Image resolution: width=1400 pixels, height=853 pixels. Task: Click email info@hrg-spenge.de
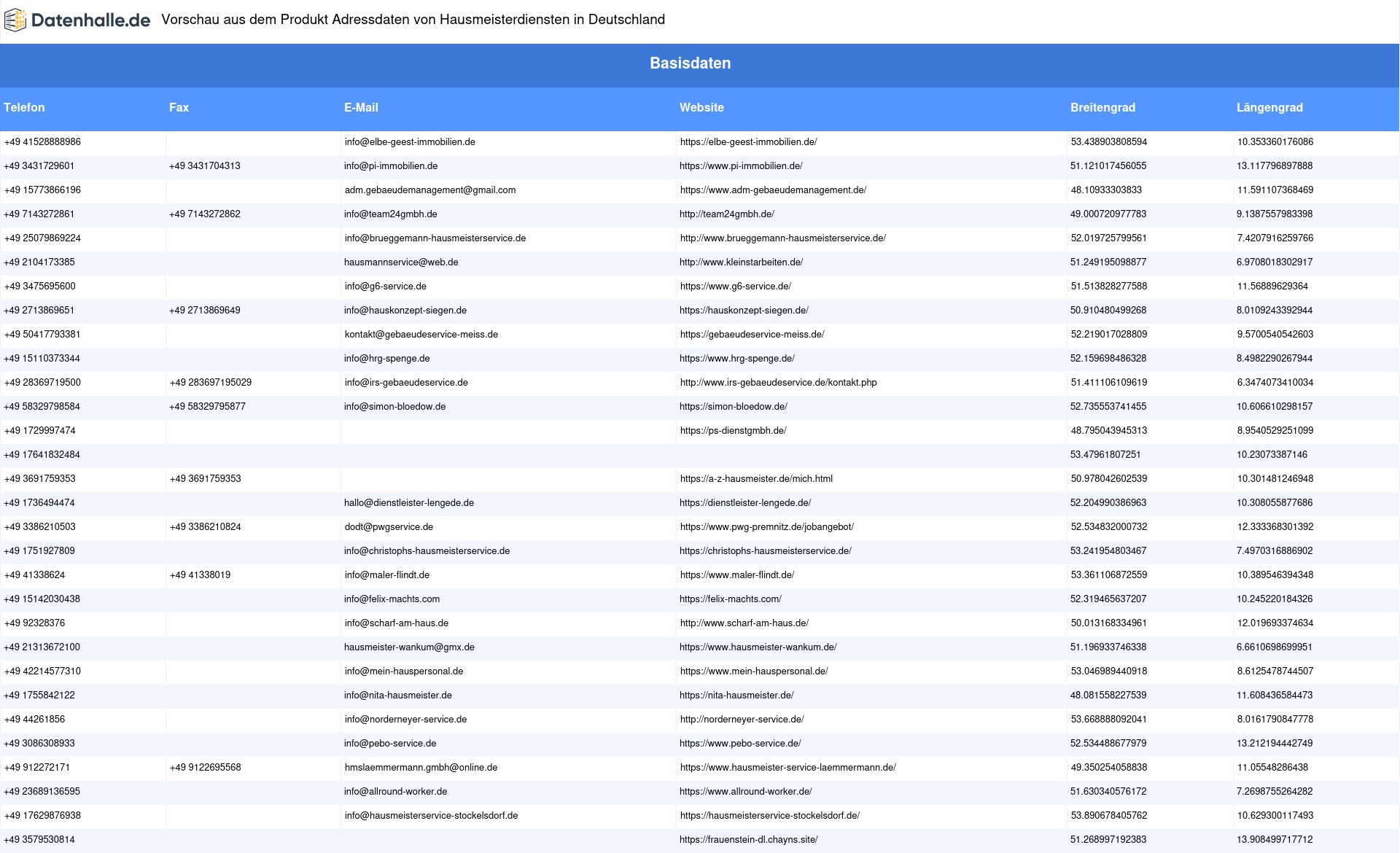(387, 359)
